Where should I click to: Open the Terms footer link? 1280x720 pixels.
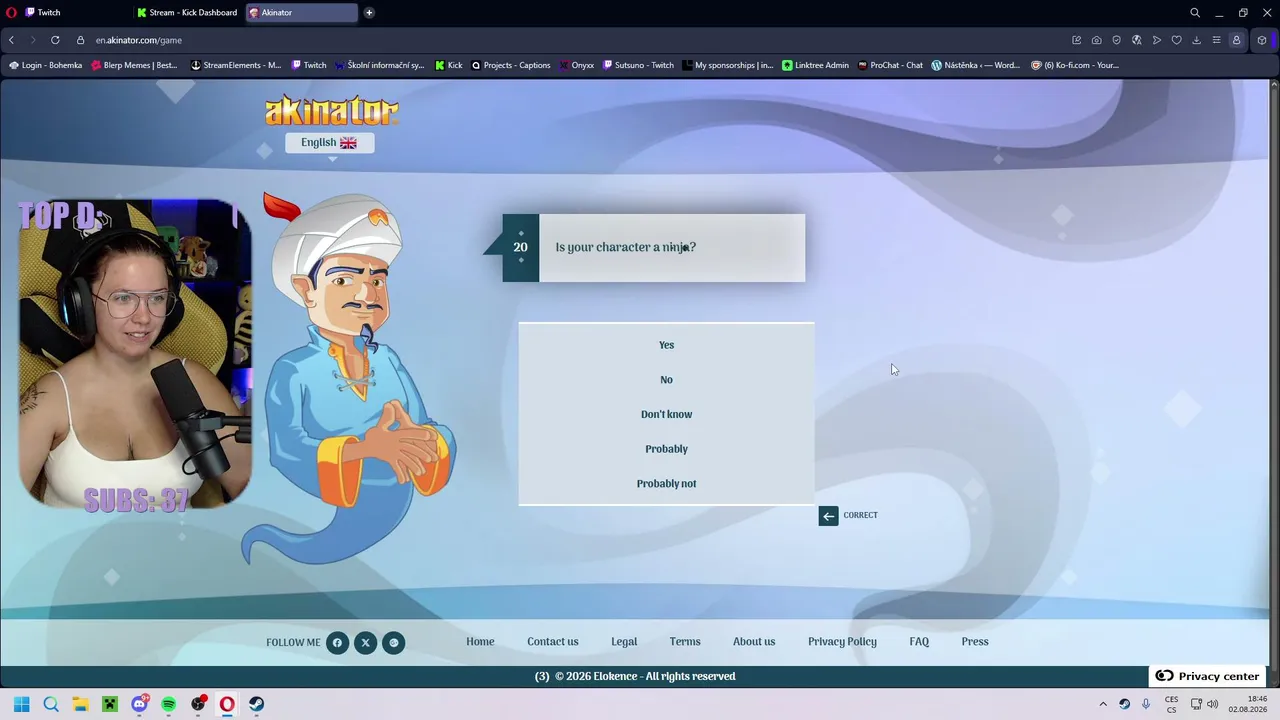pyautogui.click(x=685, y=642)
